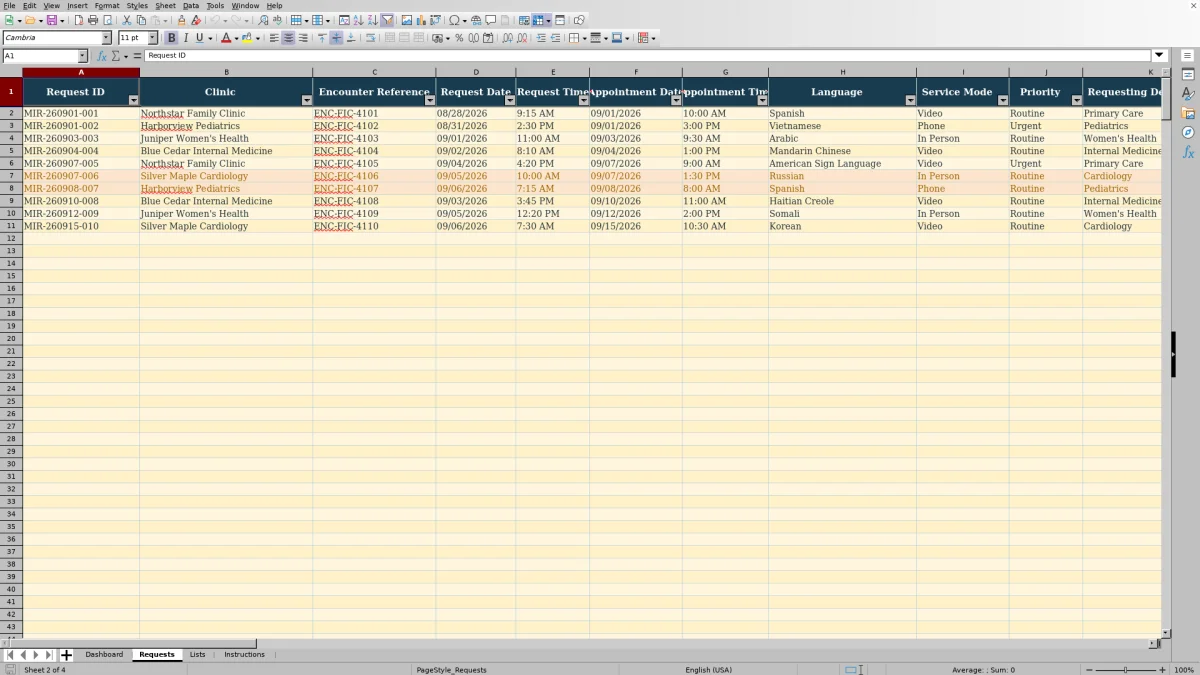Toggle Wrap Text option

370,38
